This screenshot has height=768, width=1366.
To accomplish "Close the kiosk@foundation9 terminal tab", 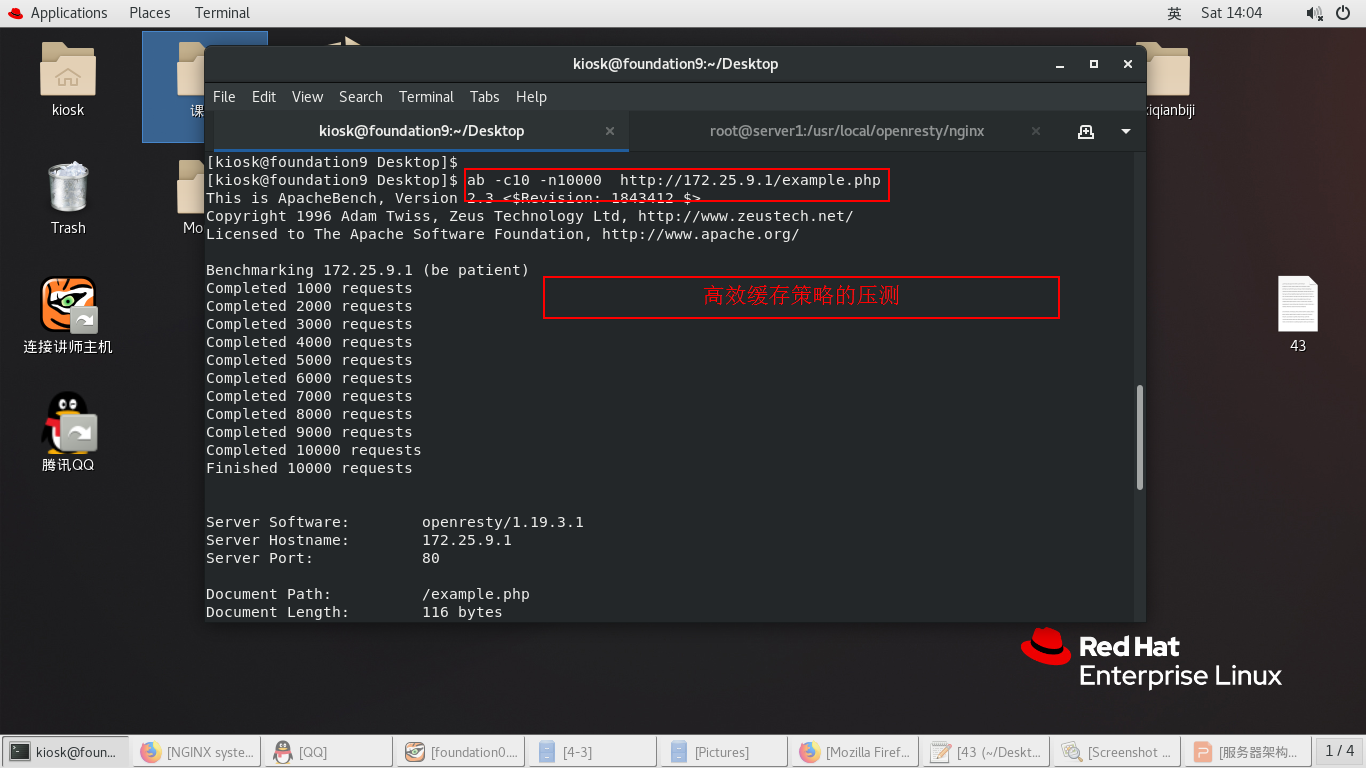I will [x=610, y=131].
